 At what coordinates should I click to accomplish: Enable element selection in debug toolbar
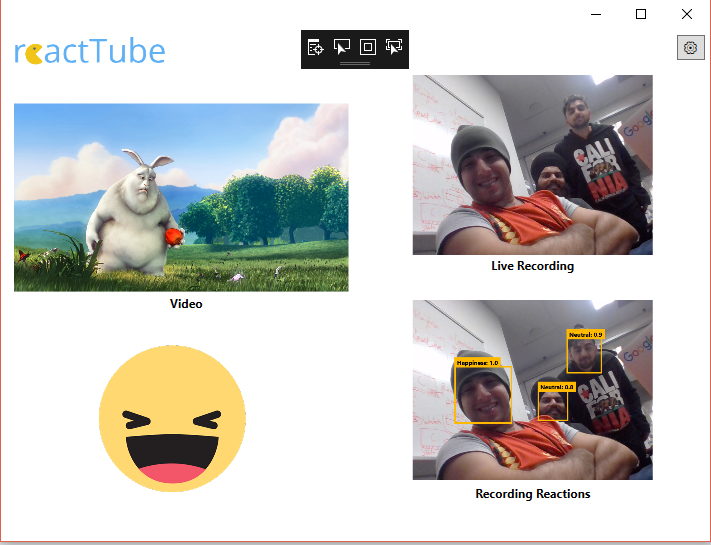pos(341,47)
